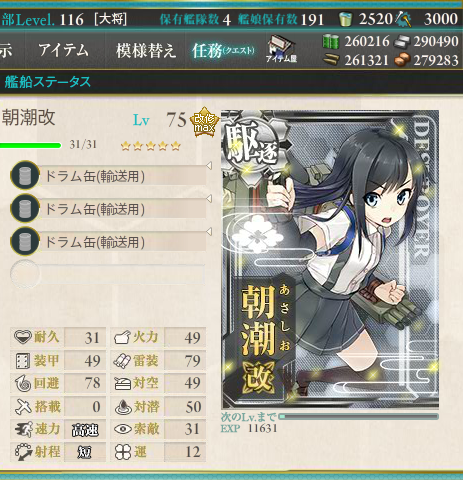This screenshot has width=463, height=480.
Task: Click the third ドラム缶 drum equipment icon
Action: 25,241
